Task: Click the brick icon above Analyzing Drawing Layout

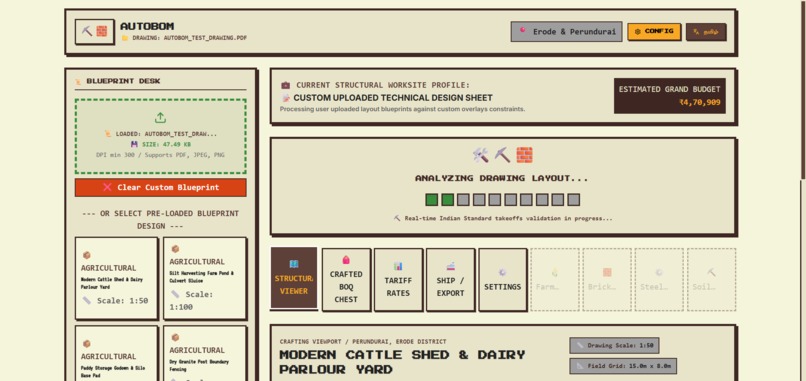Action: 524,155
